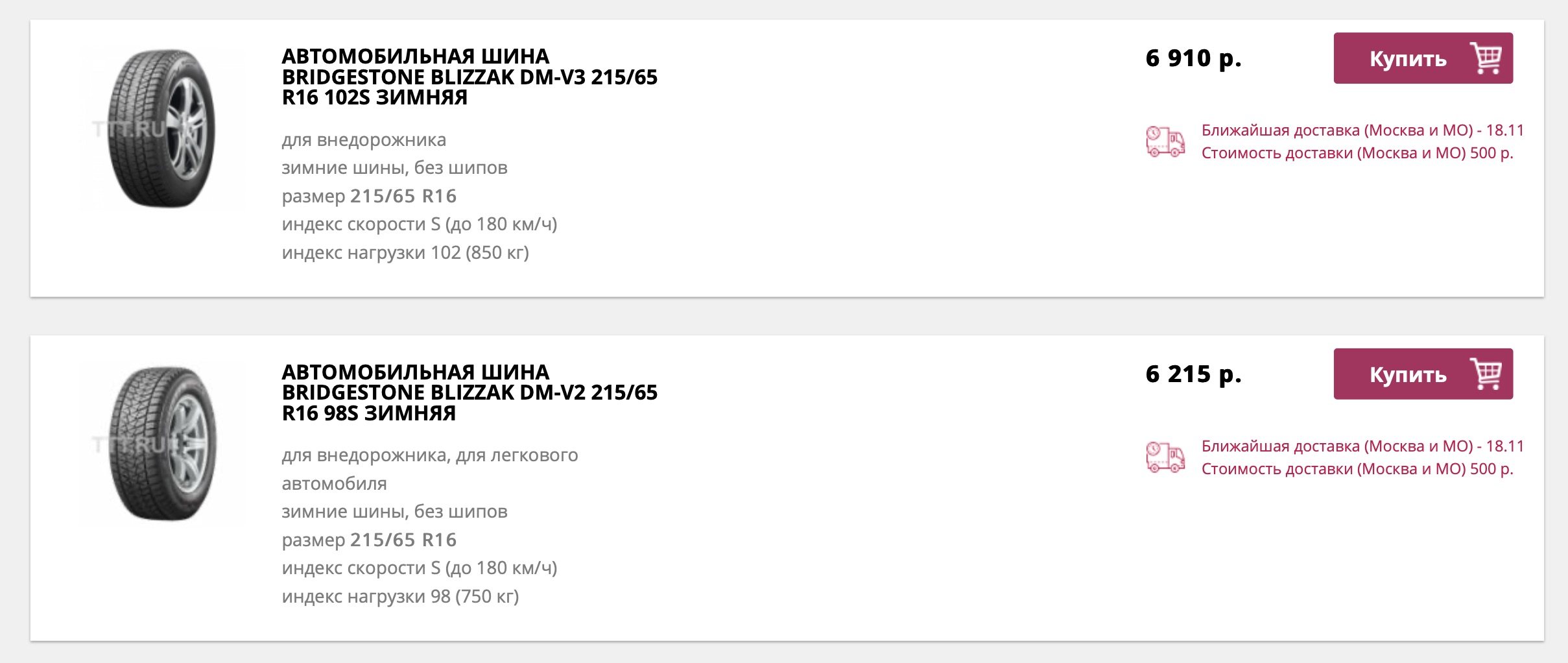
Task: Click the delivery truck icon for DM-V3 tire
Action: [1165, 141]
